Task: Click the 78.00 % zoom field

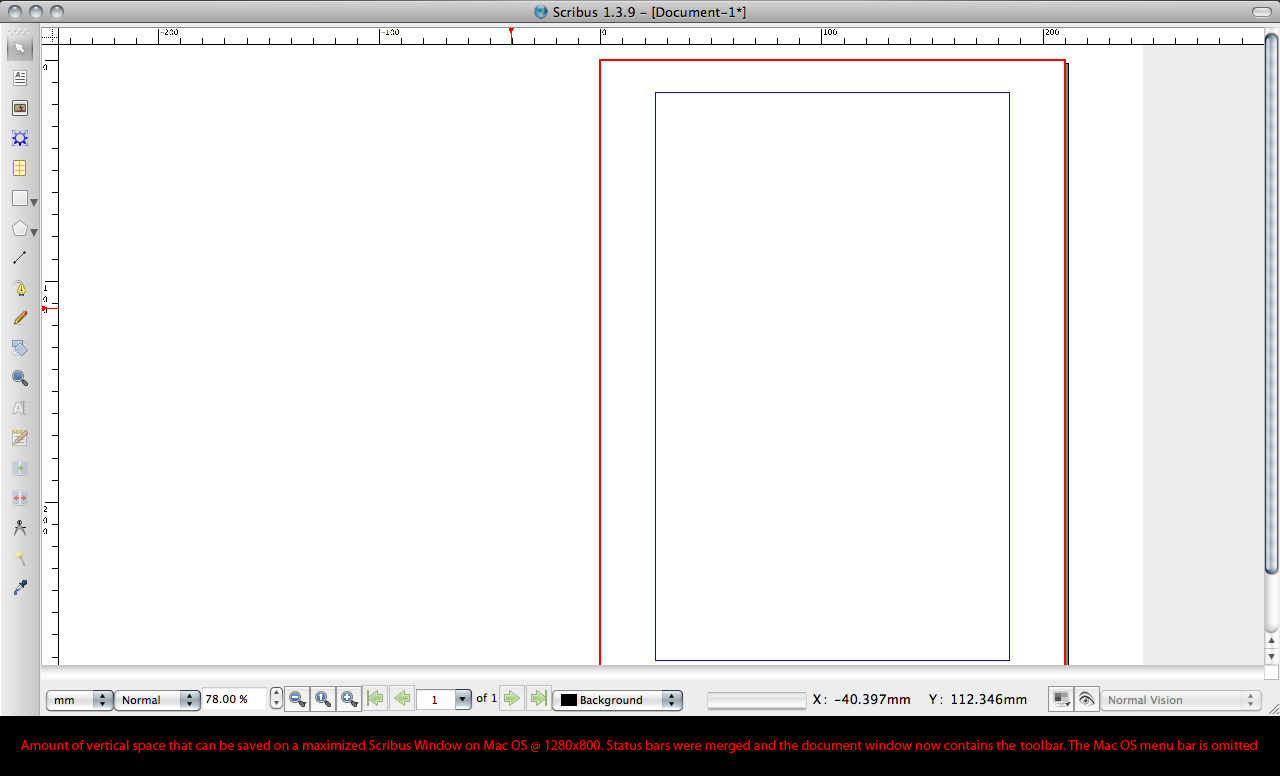Action: (x=235, y=699)
